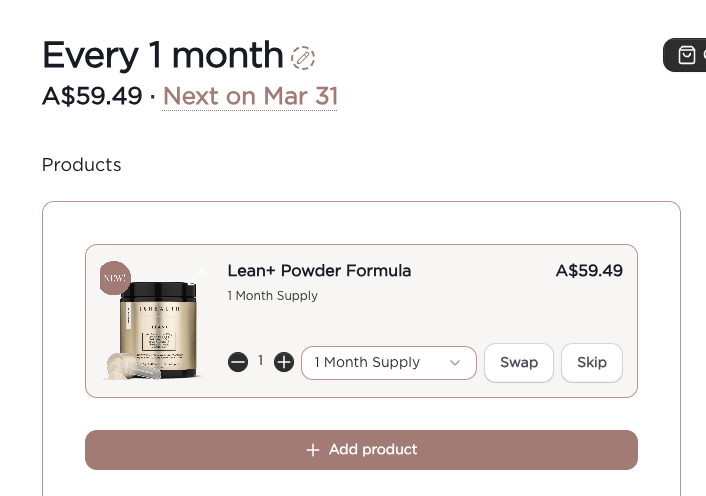
Task: Decrease quantity with the minus icon
Action: (238, 362)
